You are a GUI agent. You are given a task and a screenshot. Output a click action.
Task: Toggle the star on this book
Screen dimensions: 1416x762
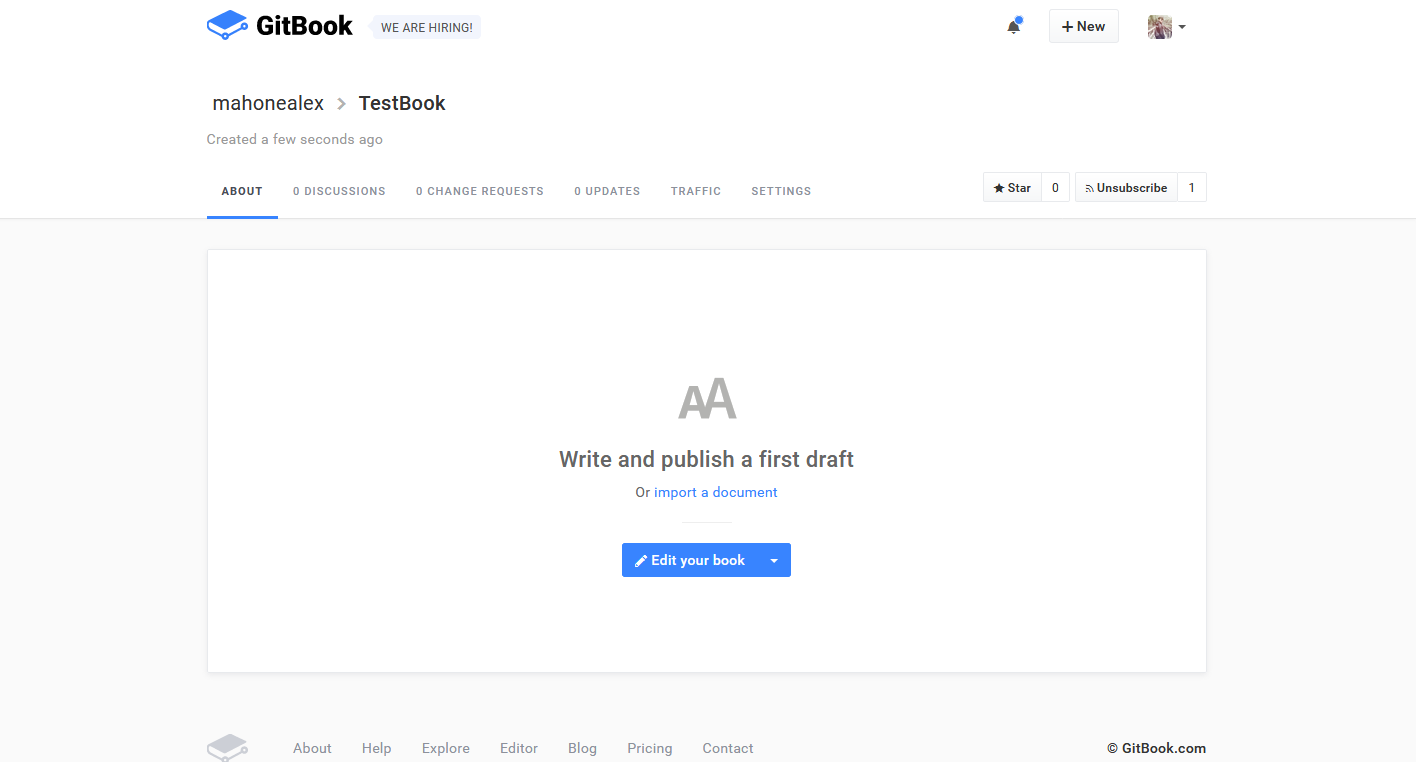click(x=1012, y=187)
